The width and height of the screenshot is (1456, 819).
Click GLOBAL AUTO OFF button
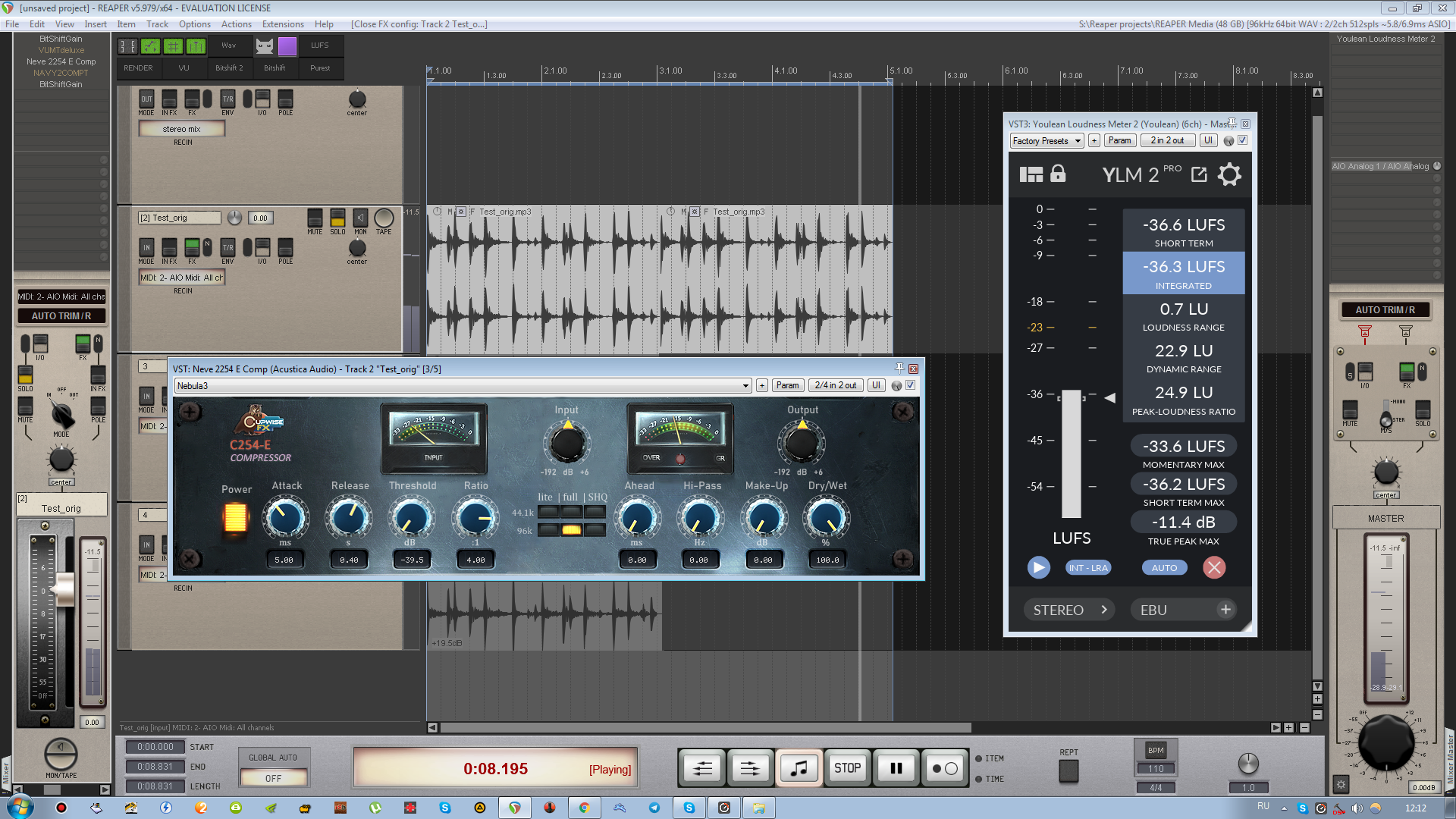click(x=273, y=778)
